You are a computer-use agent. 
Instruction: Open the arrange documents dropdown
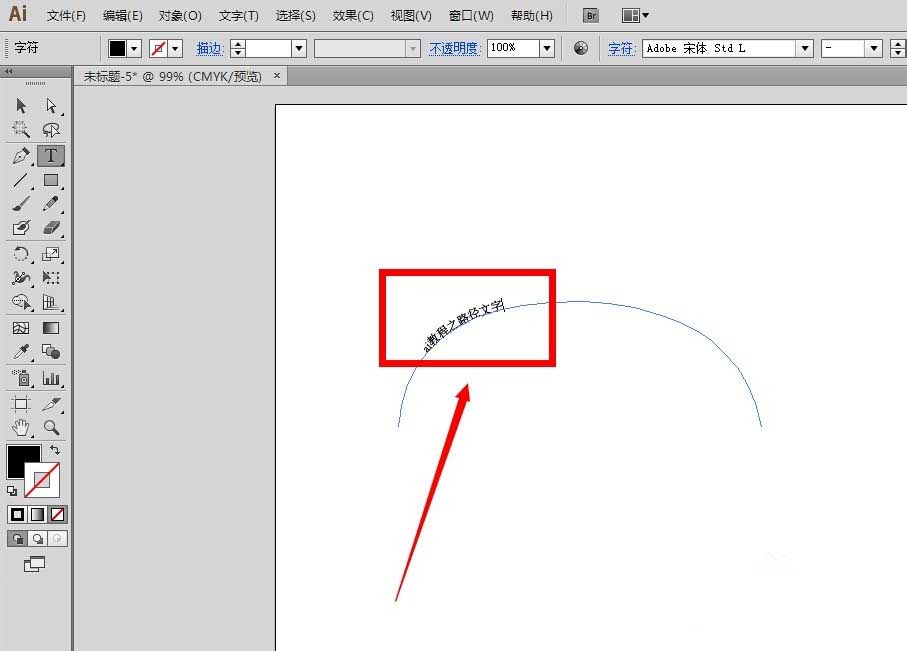coord(635,16)
